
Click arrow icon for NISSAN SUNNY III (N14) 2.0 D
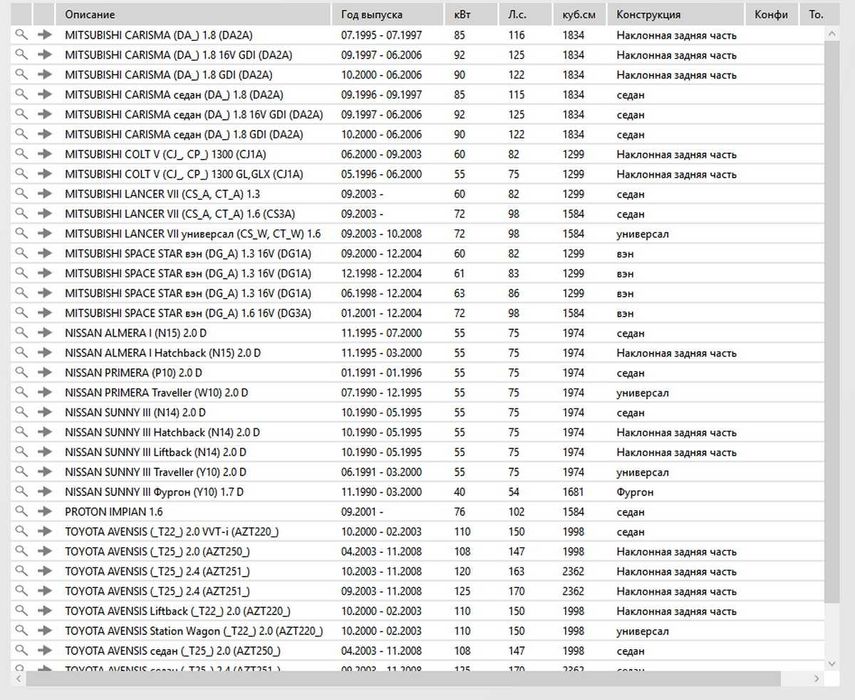point(45,412)
